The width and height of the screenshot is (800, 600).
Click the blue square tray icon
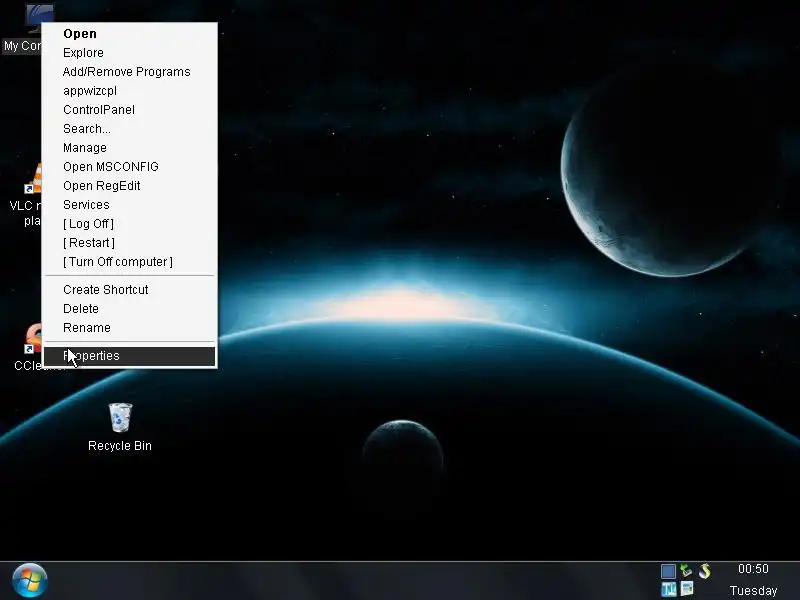point(668,571)
